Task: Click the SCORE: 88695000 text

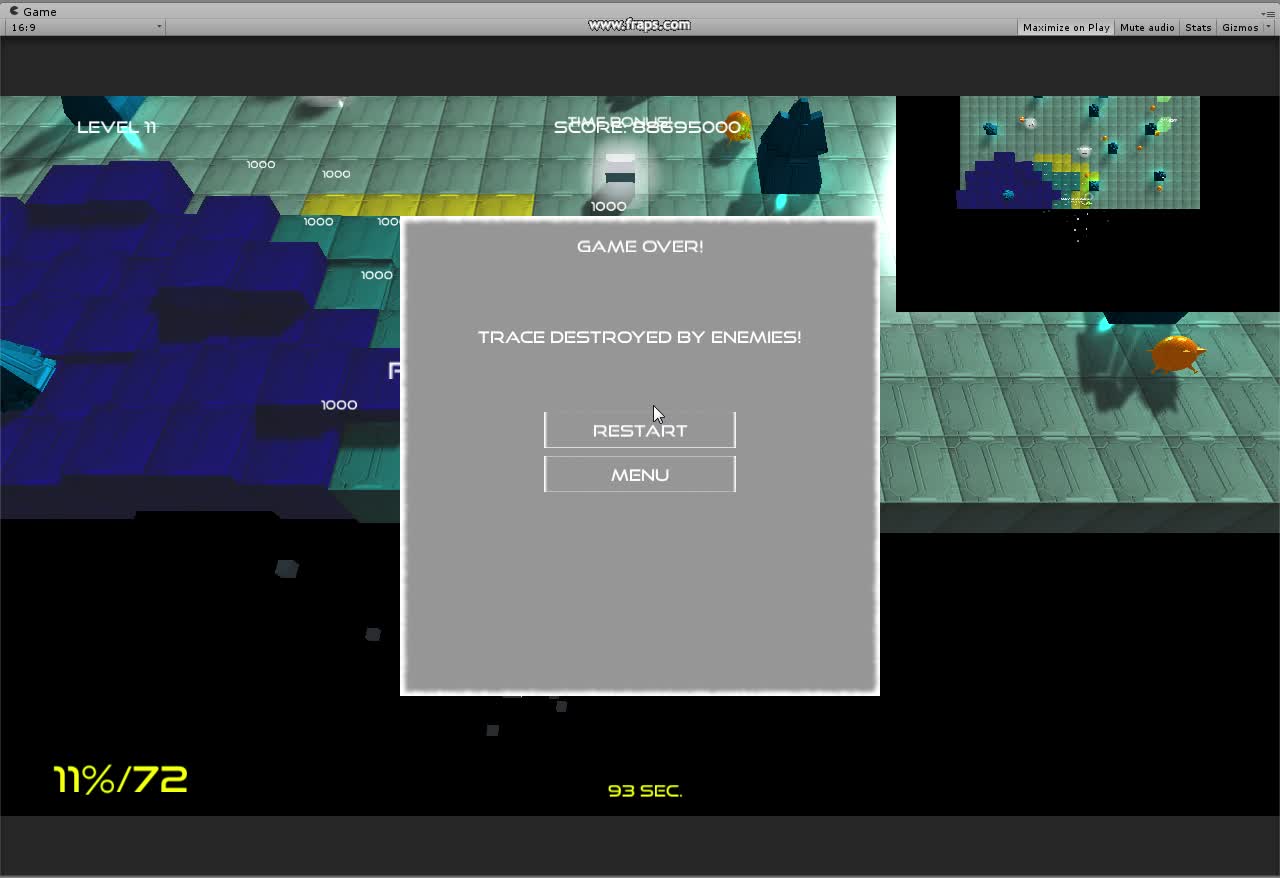Action: tap(647, 127)
